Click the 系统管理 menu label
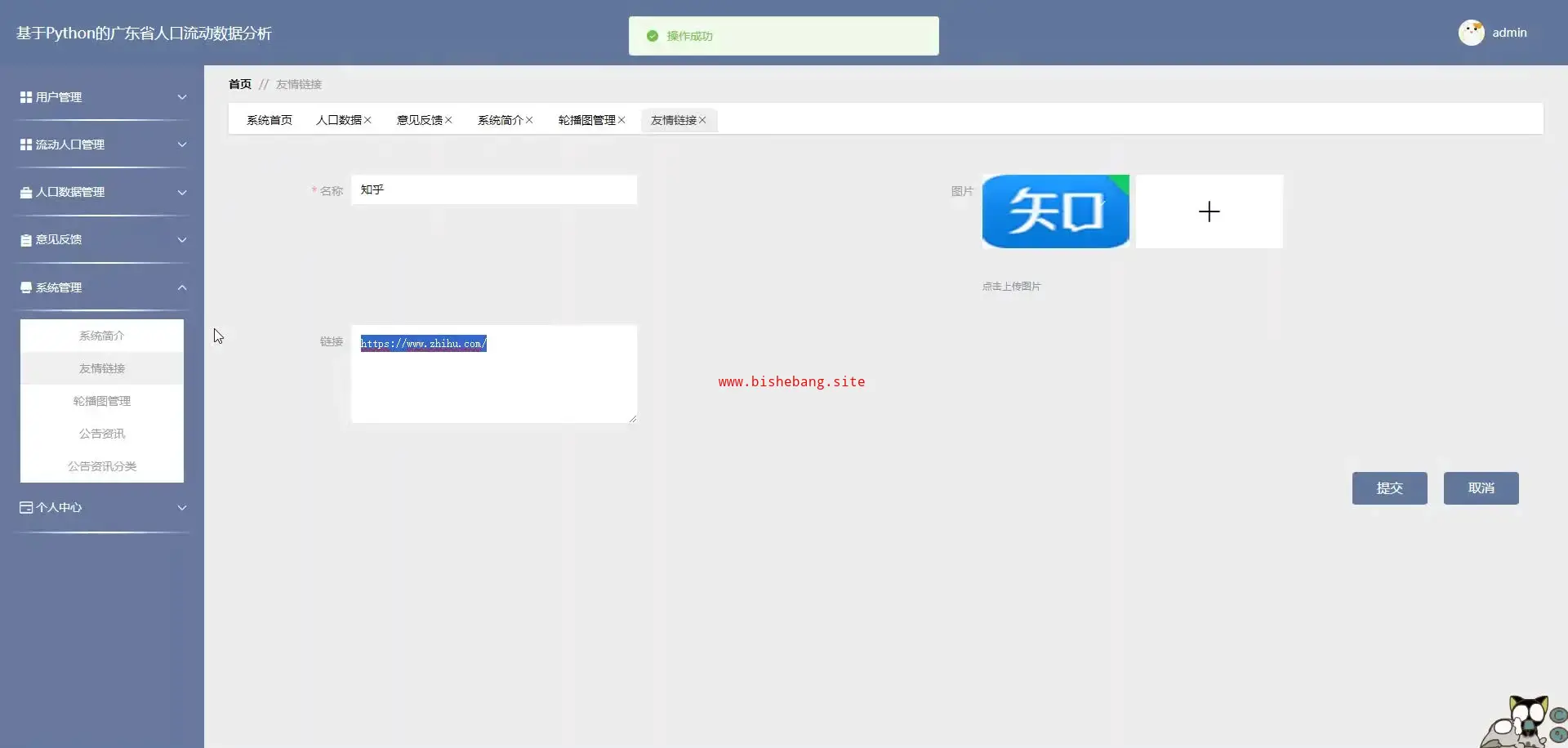The height and width of the screenshot is (748, 1568). click(x=59, y=287)
